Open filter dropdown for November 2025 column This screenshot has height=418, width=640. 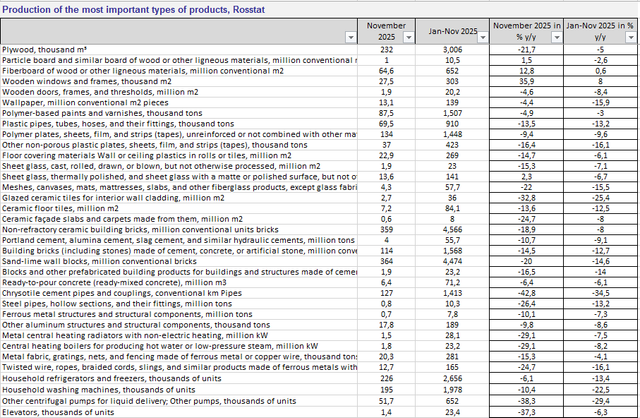click(409, 38)
